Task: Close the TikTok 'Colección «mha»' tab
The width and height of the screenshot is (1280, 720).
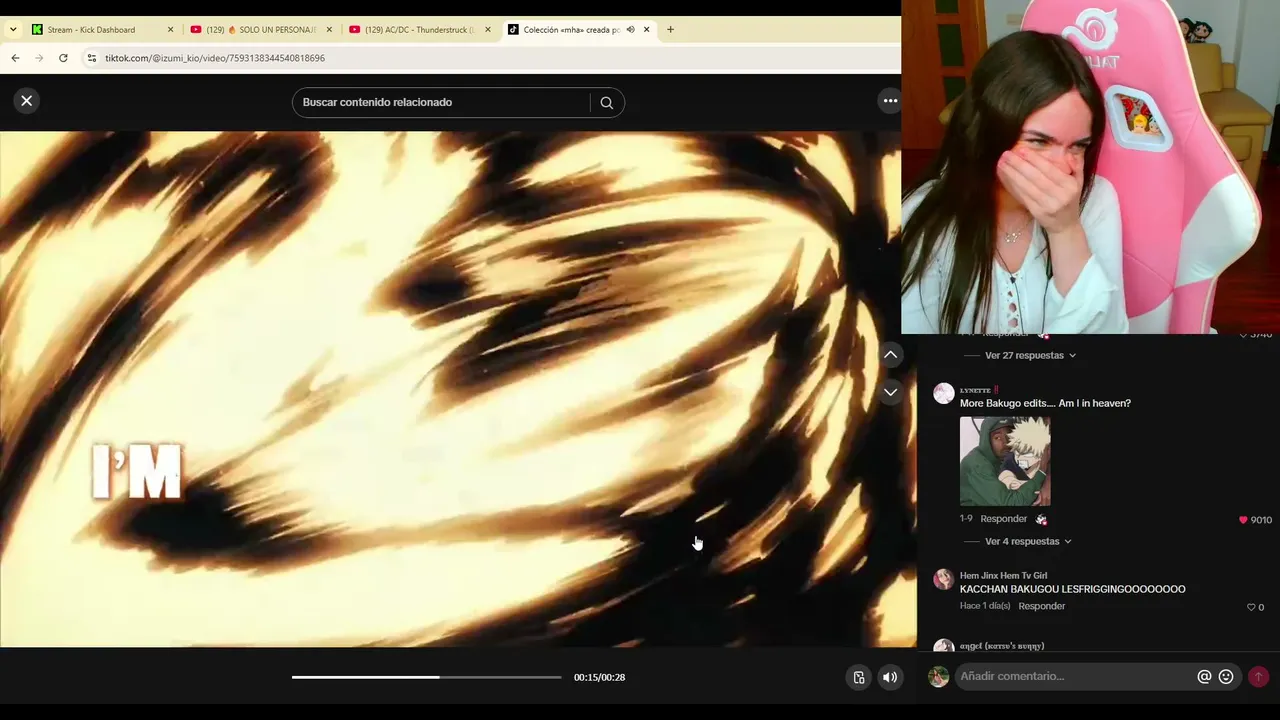Action: click(646, 30)
